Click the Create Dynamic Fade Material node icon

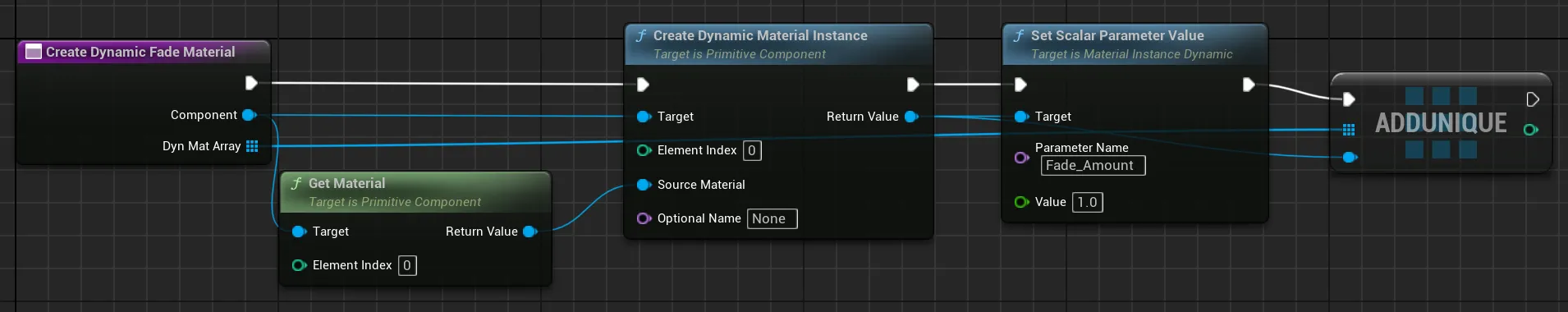tap(34, 52)
